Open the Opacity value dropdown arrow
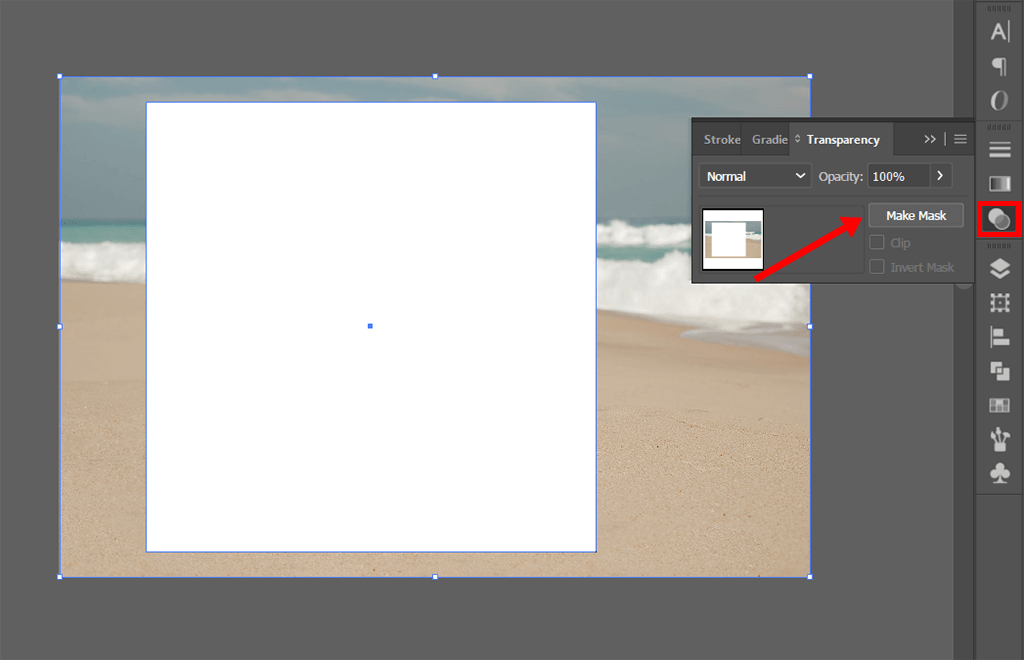 [938, 175]
